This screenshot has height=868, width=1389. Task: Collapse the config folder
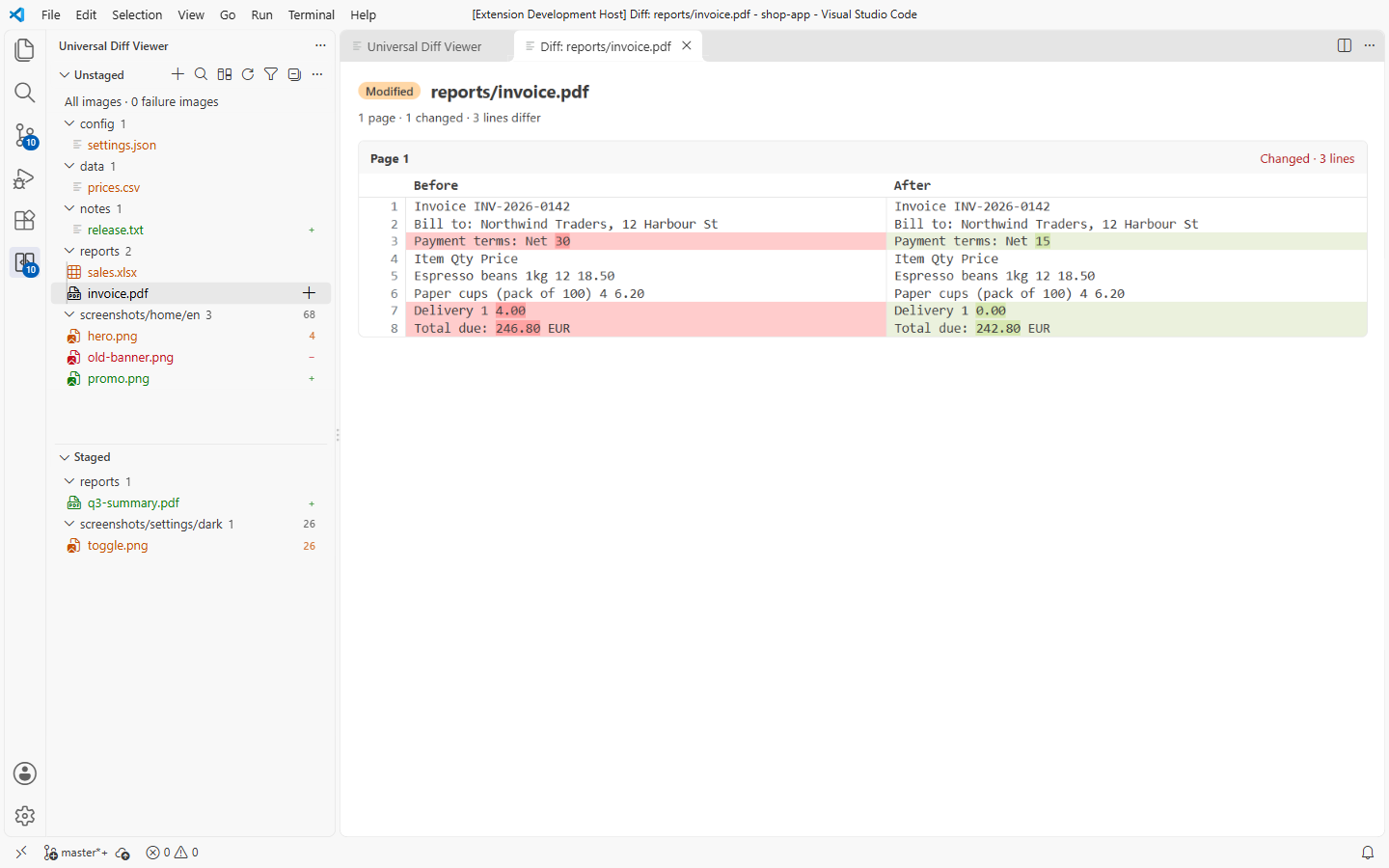69,123
